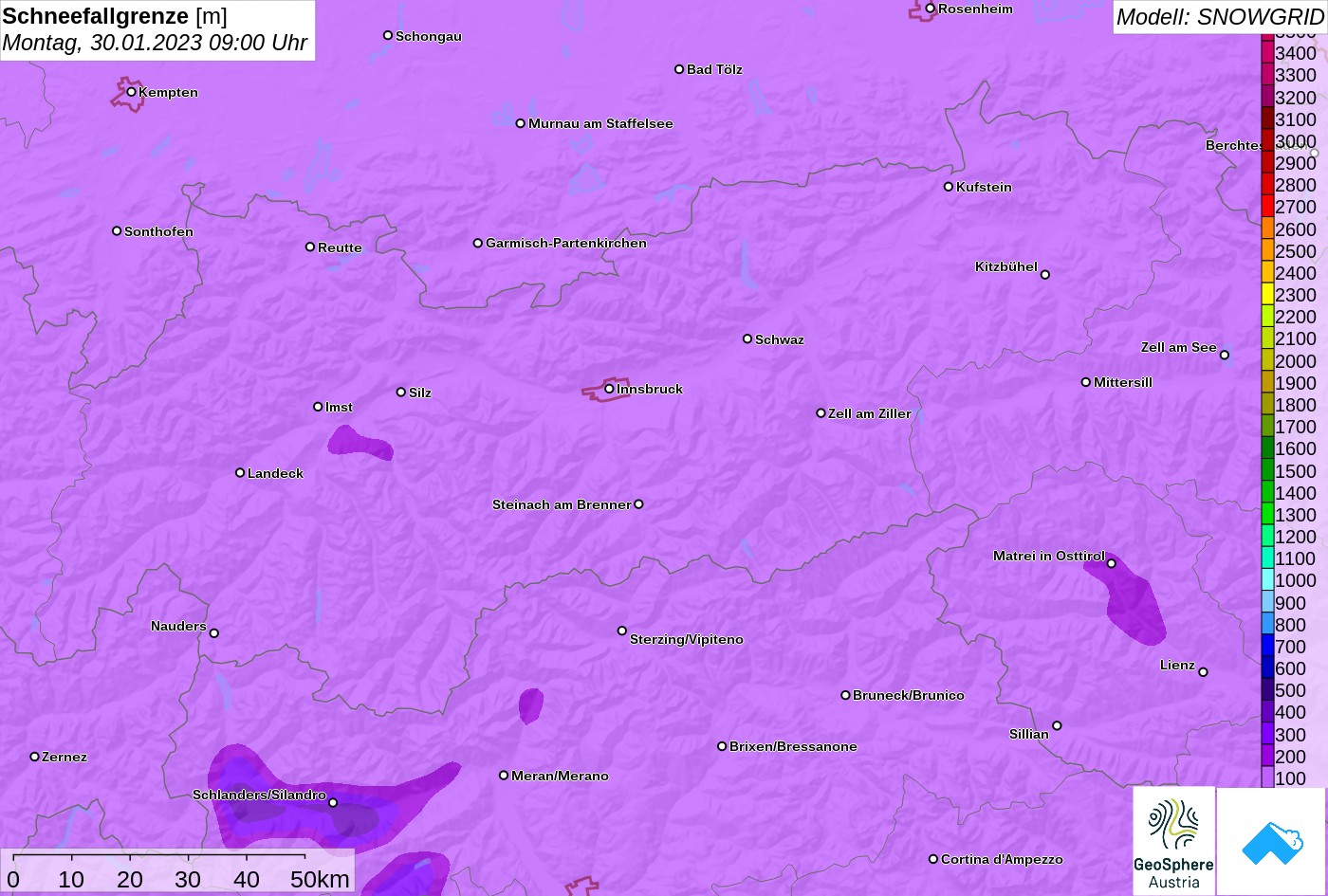This screenshot has width=1328, height=896.
Task: Select the Matrei in Osttirol dot
Action: [x=1112, y=563]
